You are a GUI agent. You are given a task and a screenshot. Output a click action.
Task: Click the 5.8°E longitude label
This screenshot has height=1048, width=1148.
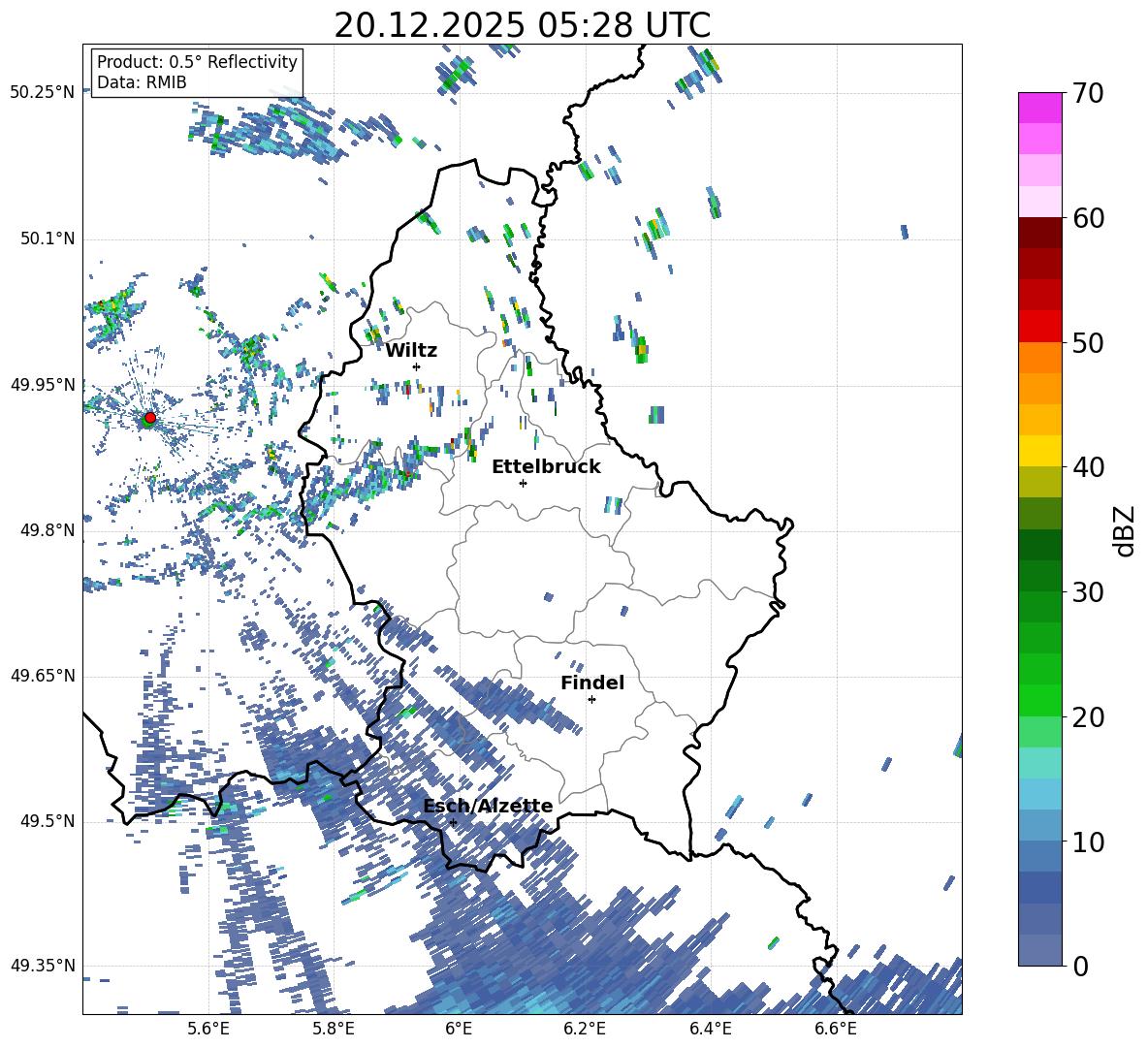click(334, 1029)
